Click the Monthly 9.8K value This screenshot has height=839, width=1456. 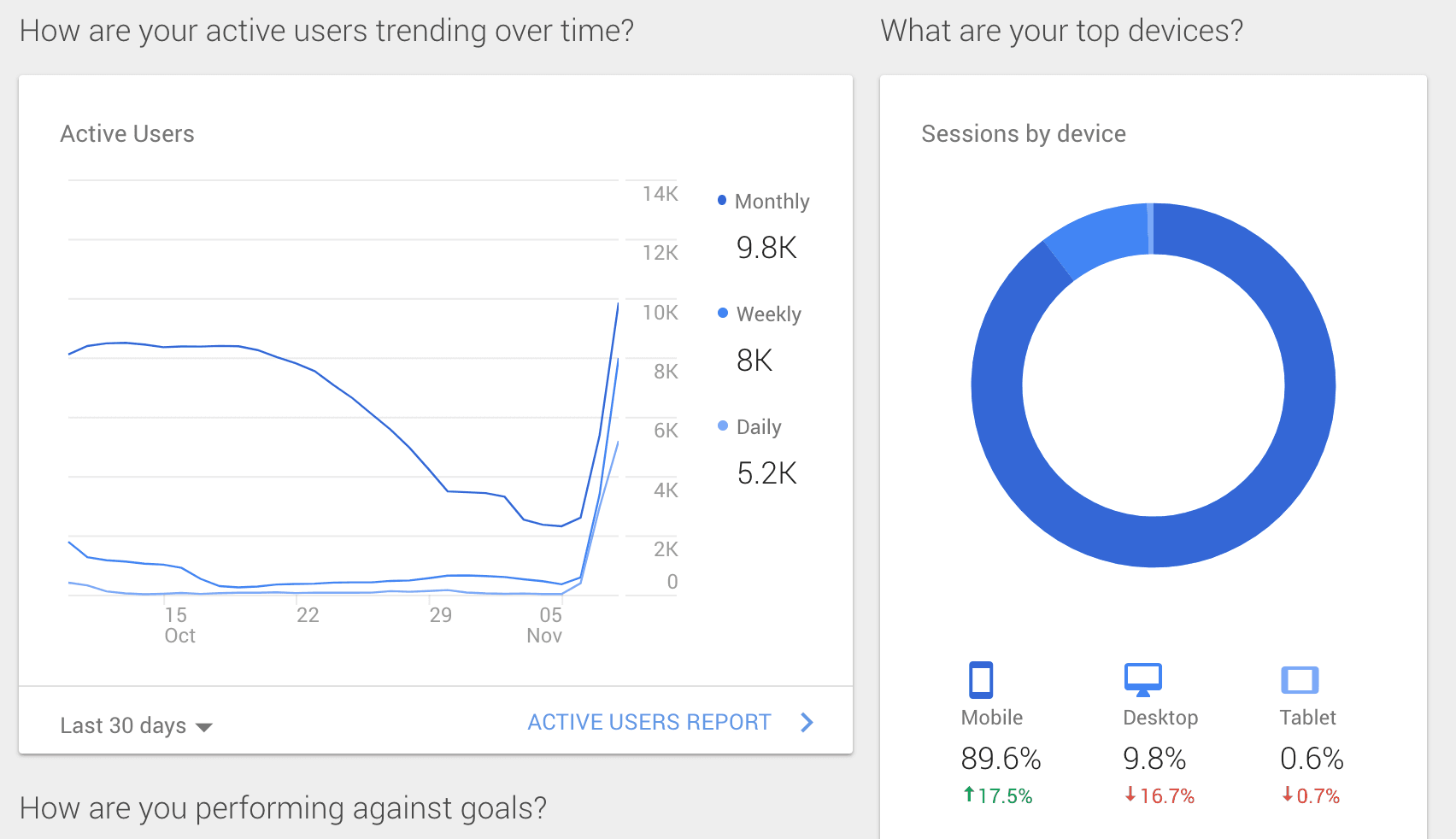pyautogui.click(x=766, y=248)
